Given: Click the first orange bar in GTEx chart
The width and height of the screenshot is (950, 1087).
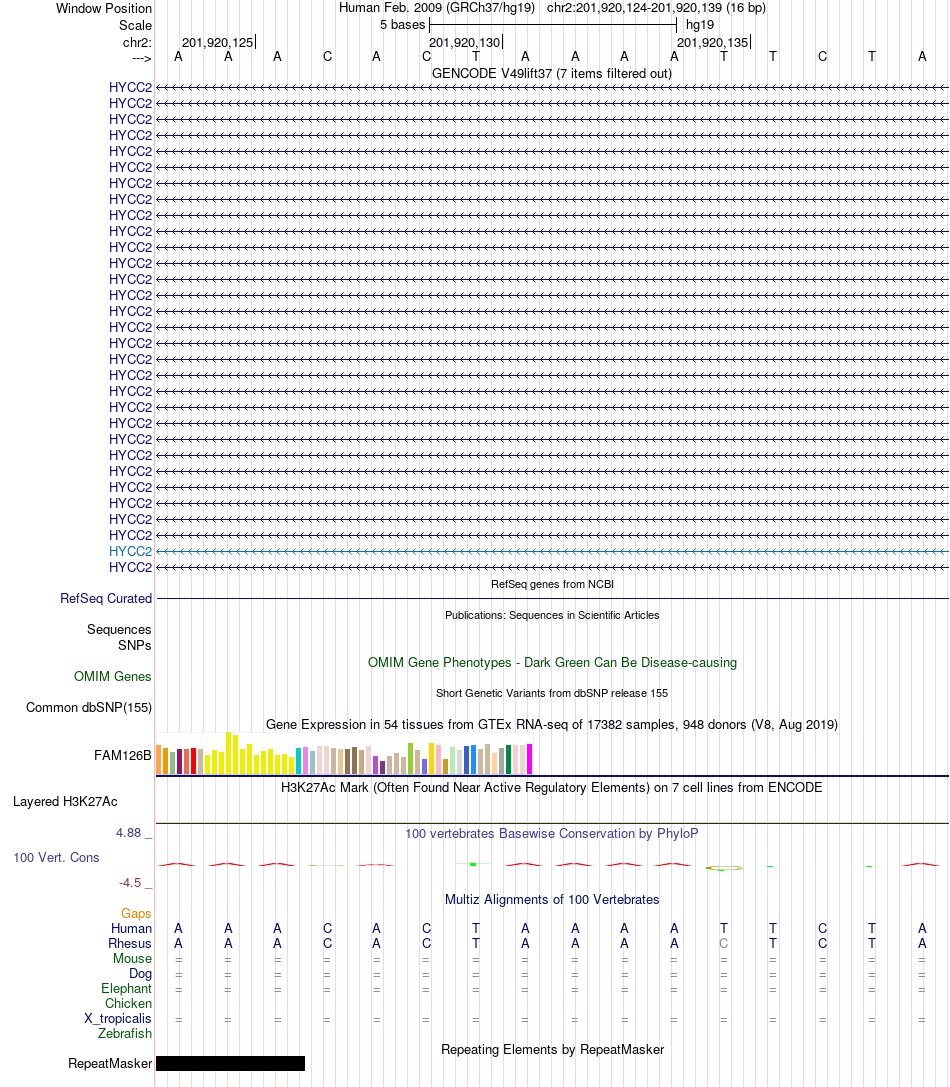Looking at the screenshot, I should click(x=159, y=759).
